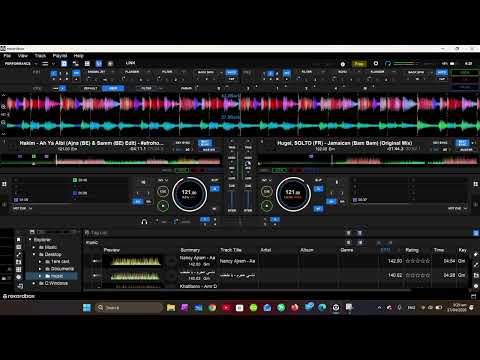Click deck 1 loop IN button
The width and height of the screenshot is (480, 360).
[x=138, y=202]
